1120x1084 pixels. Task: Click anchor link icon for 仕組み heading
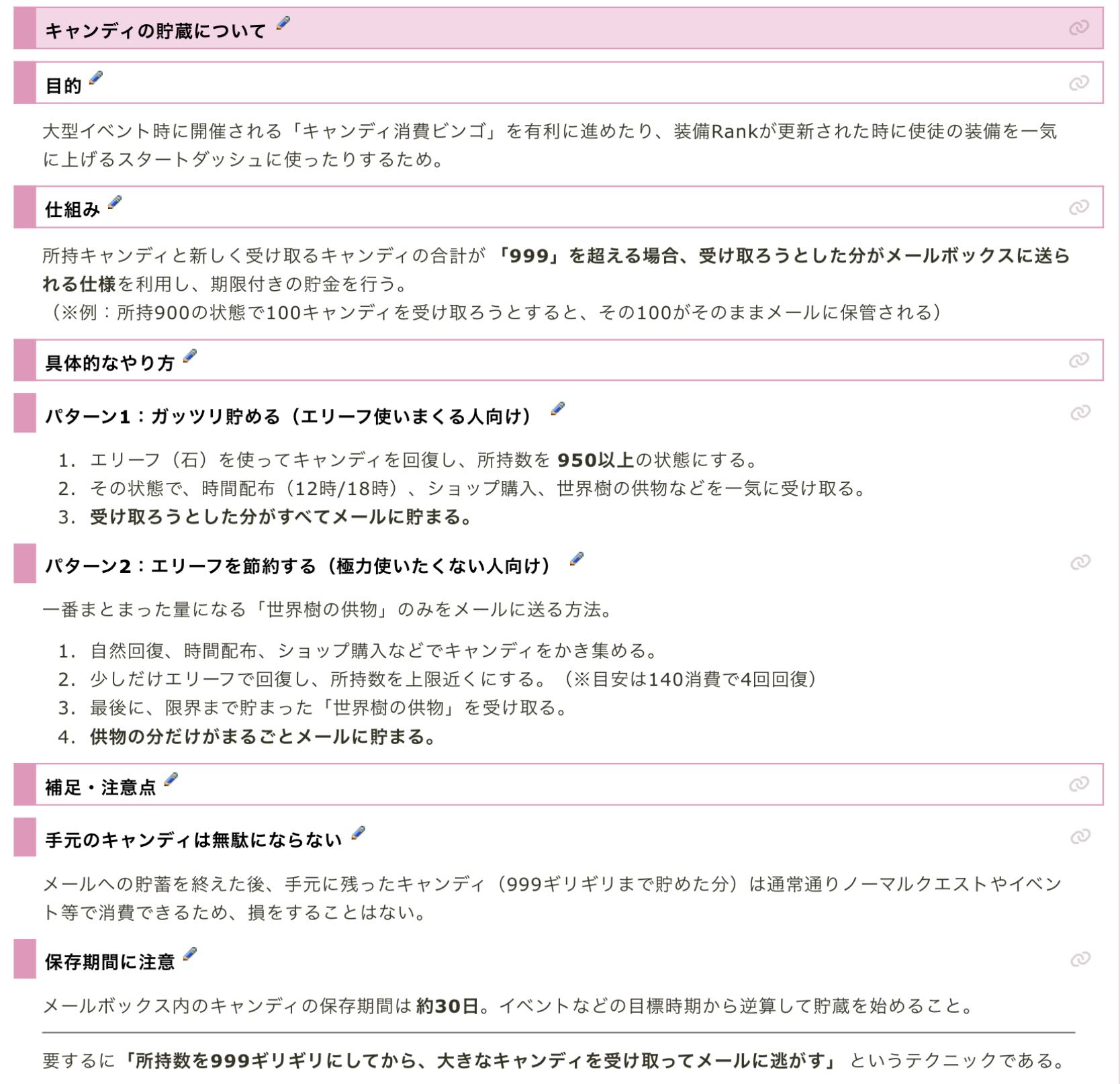(1078, 208)
